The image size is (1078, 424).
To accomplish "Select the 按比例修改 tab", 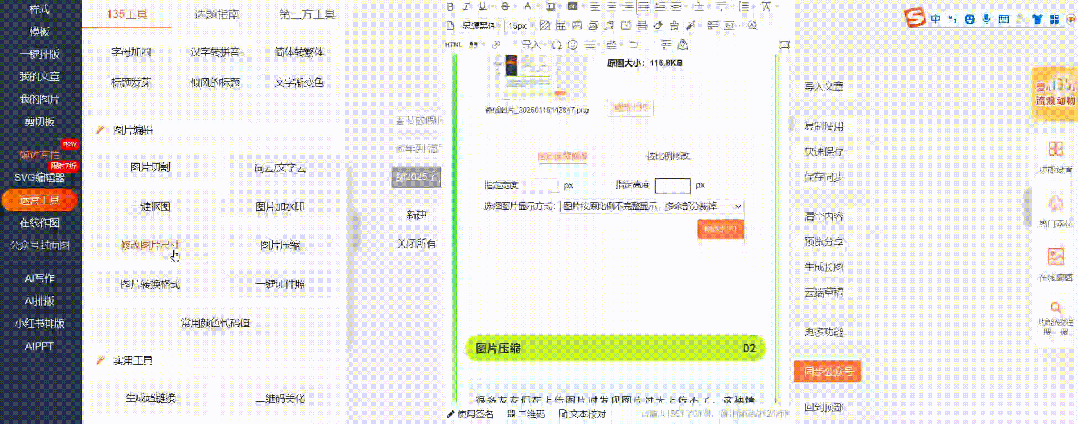I will pos(668,157).
